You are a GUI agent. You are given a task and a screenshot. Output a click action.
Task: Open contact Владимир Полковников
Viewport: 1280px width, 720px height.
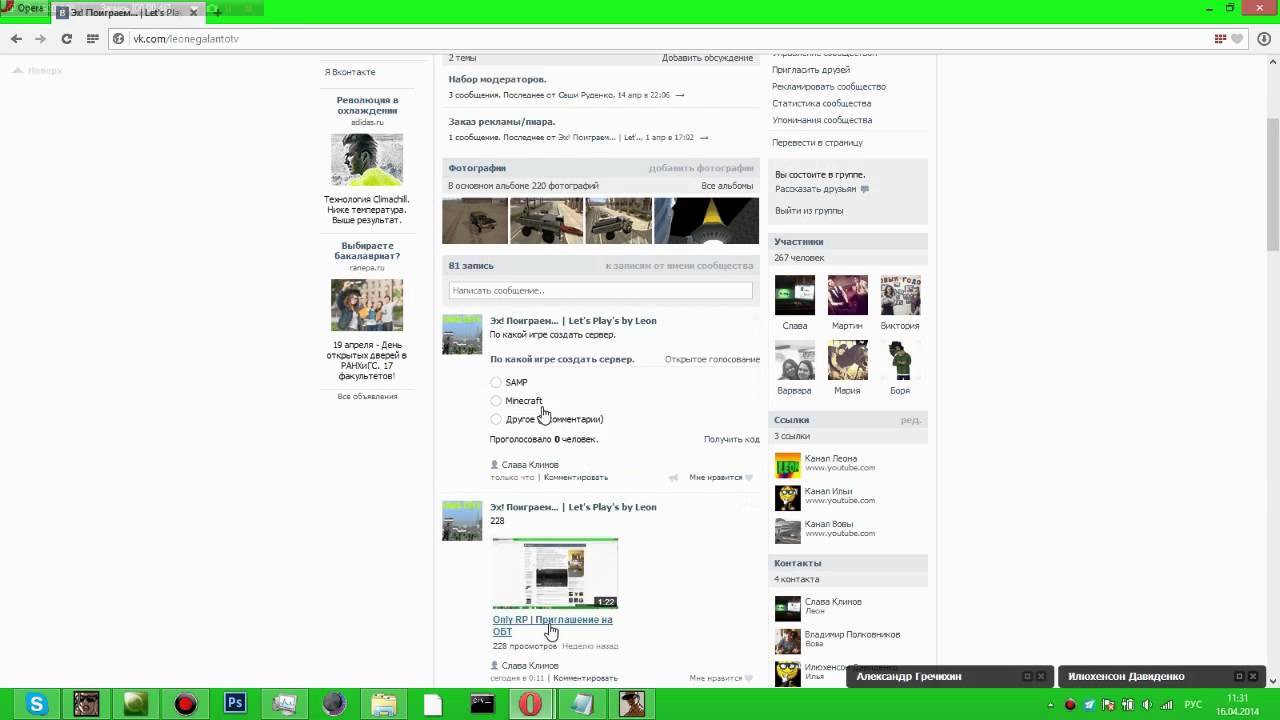coord(852,634)
